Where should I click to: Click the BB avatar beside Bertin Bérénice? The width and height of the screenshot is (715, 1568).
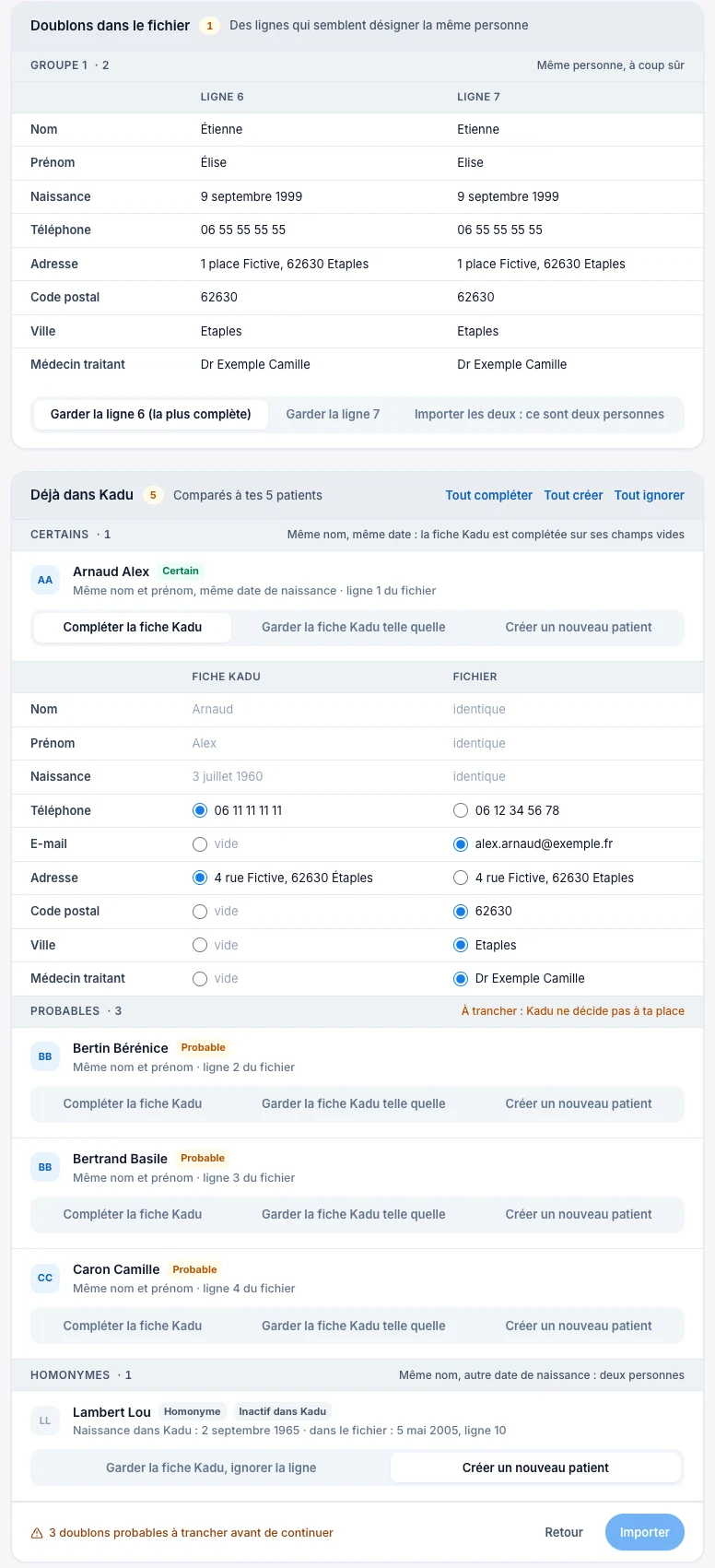[45, 1056]
